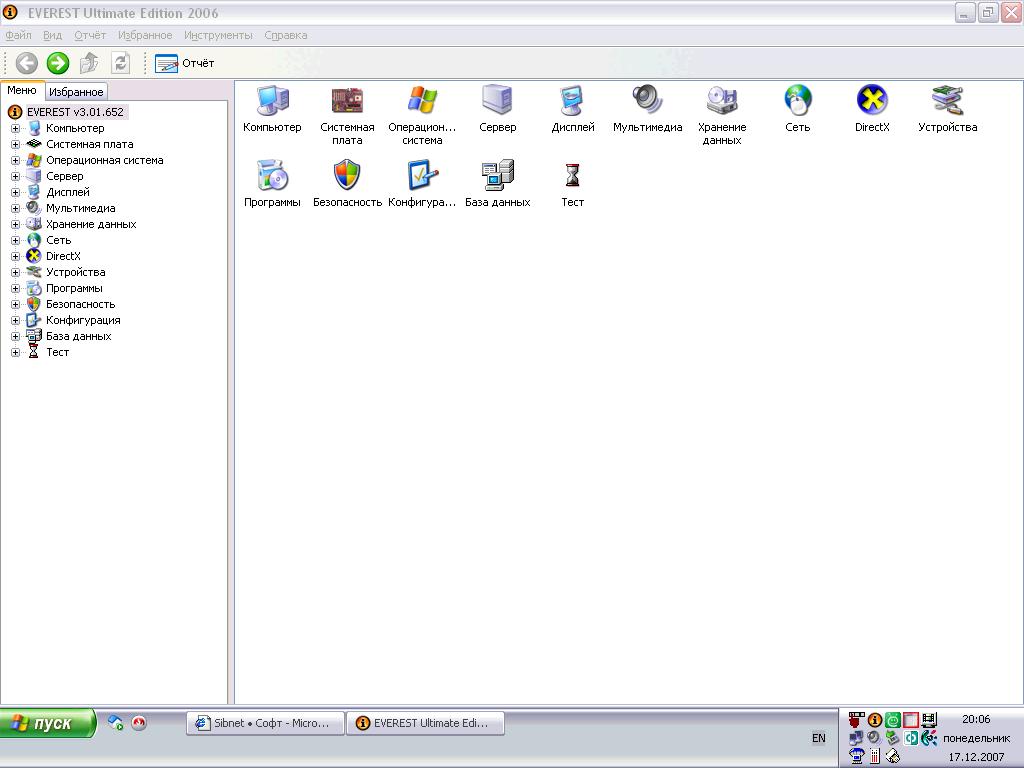Expand the Мультимедиа tree node

[x=15, y=208]
